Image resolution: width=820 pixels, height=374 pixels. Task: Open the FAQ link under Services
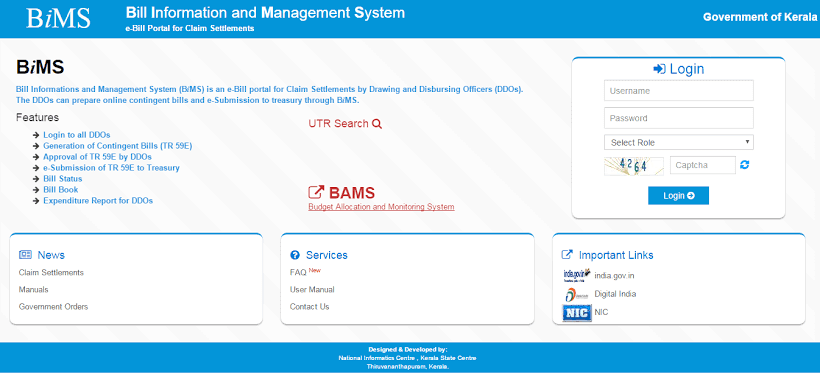click(x=298, y=273)
